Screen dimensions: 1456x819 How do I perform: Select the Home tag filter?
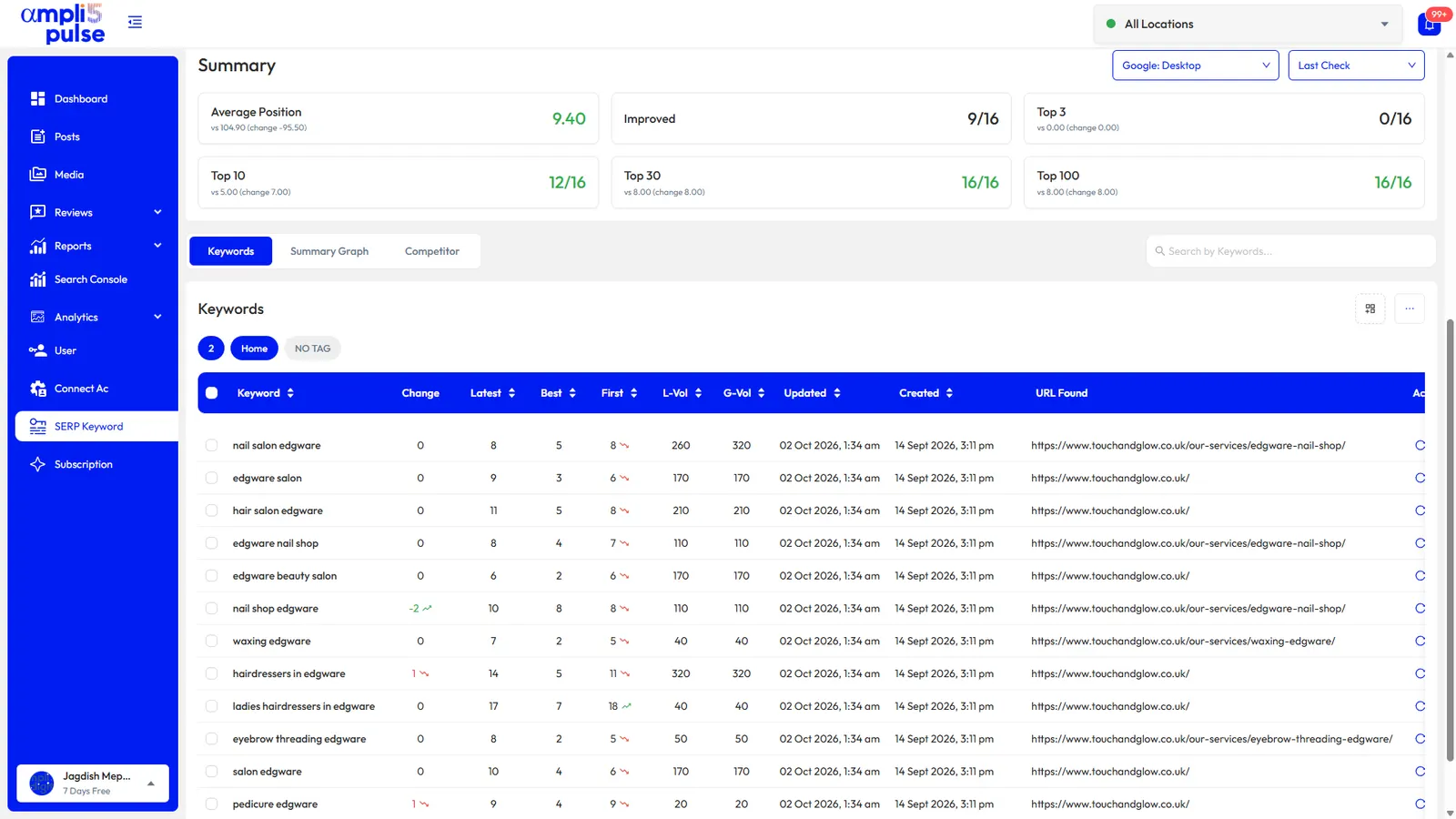click(255, 349)
